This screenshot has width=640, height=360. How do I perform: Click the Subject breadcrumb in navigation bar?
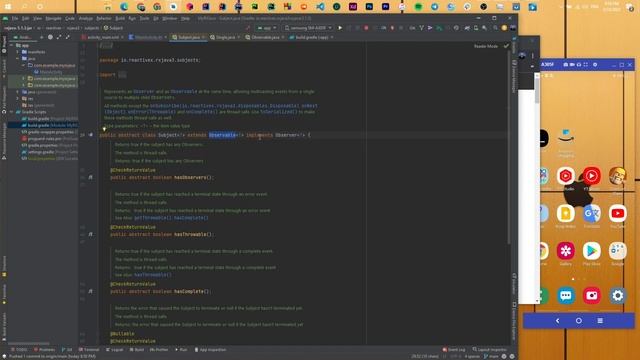[113, 28]
